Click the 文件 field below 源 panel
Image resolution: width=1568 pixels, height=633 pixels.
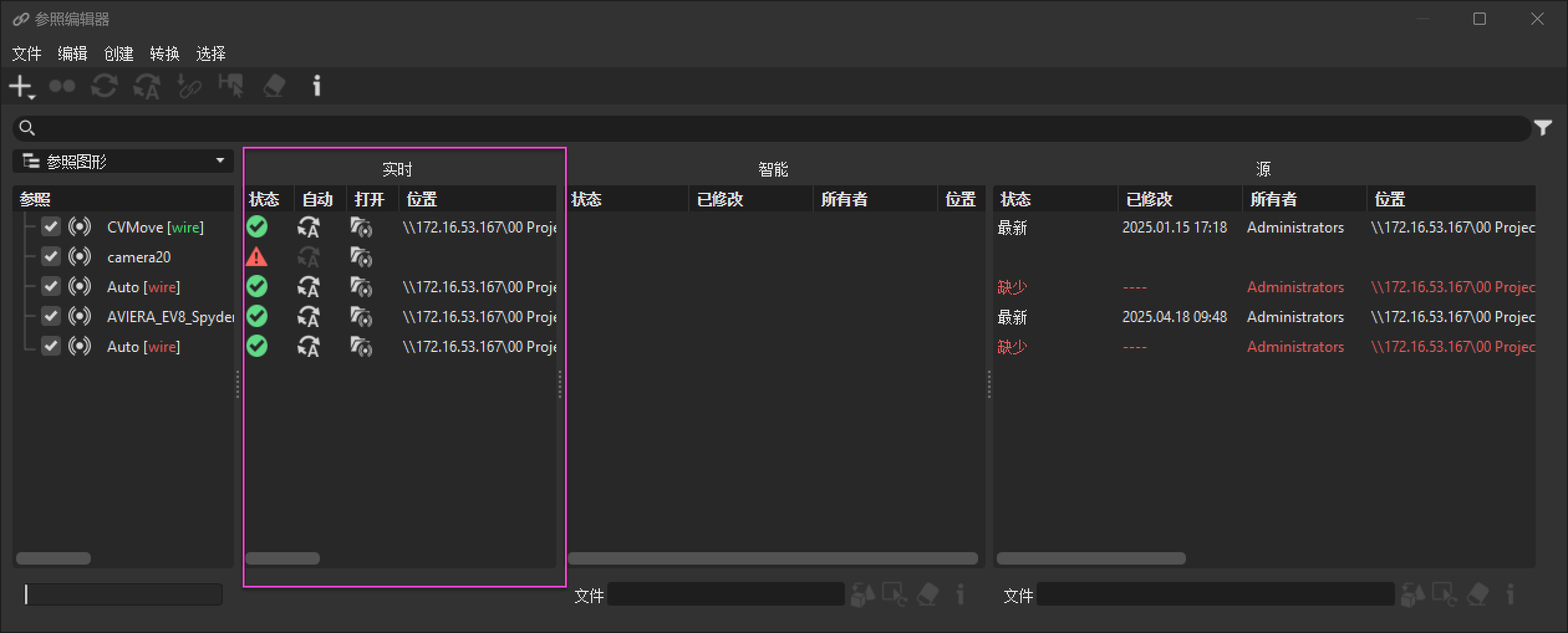[x=1215, y=594]
